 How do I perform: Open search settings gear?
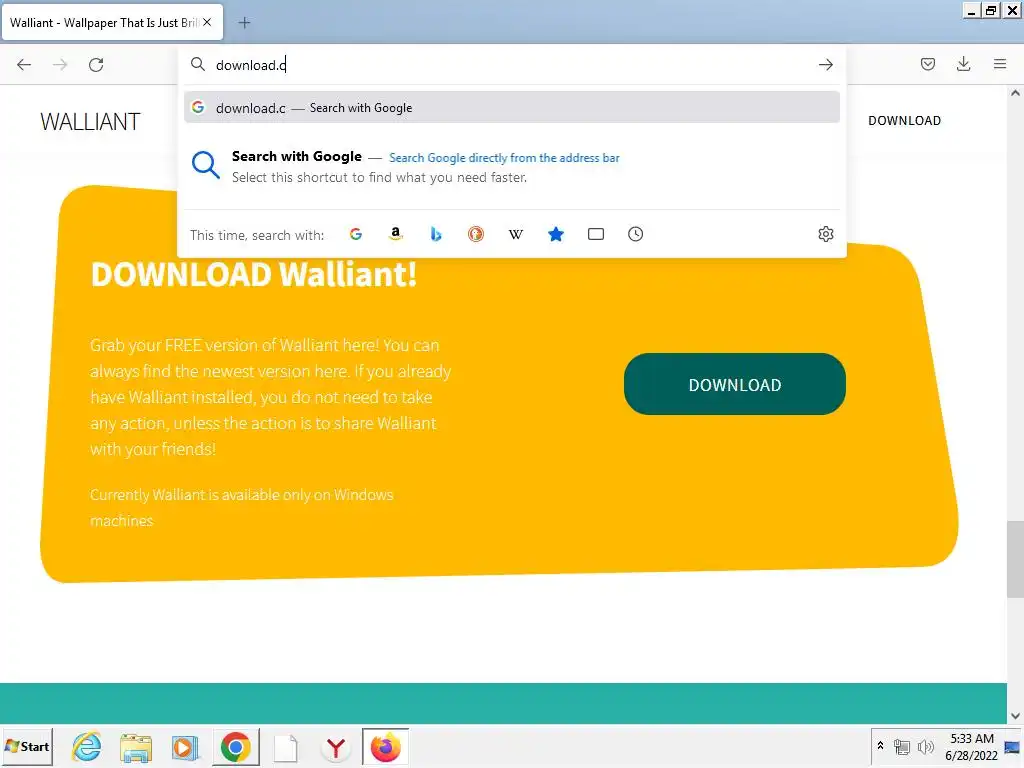[x=825, y=234]
